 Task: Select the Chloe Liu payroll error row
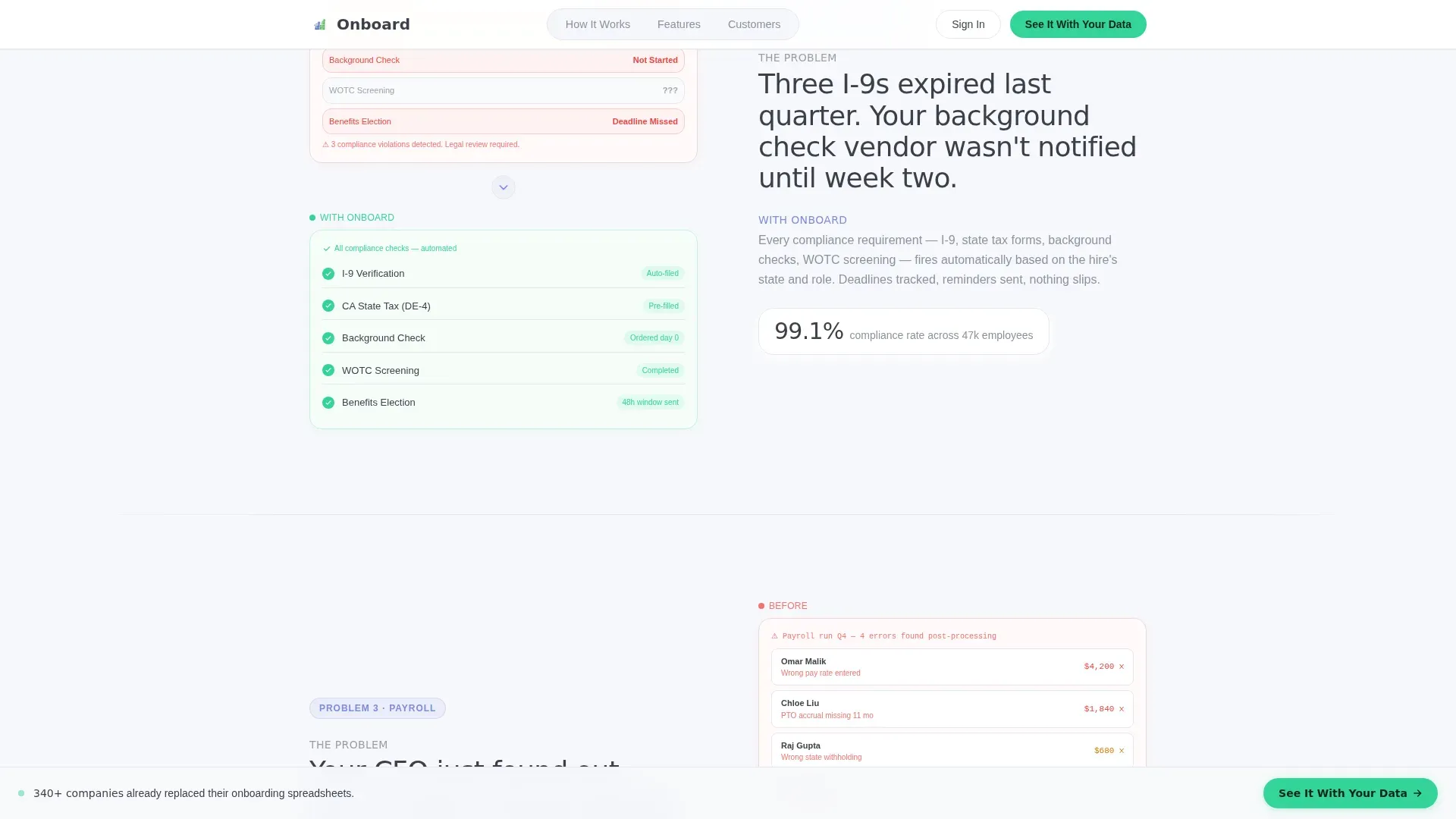pyautogui.click(x=952, y=709)
